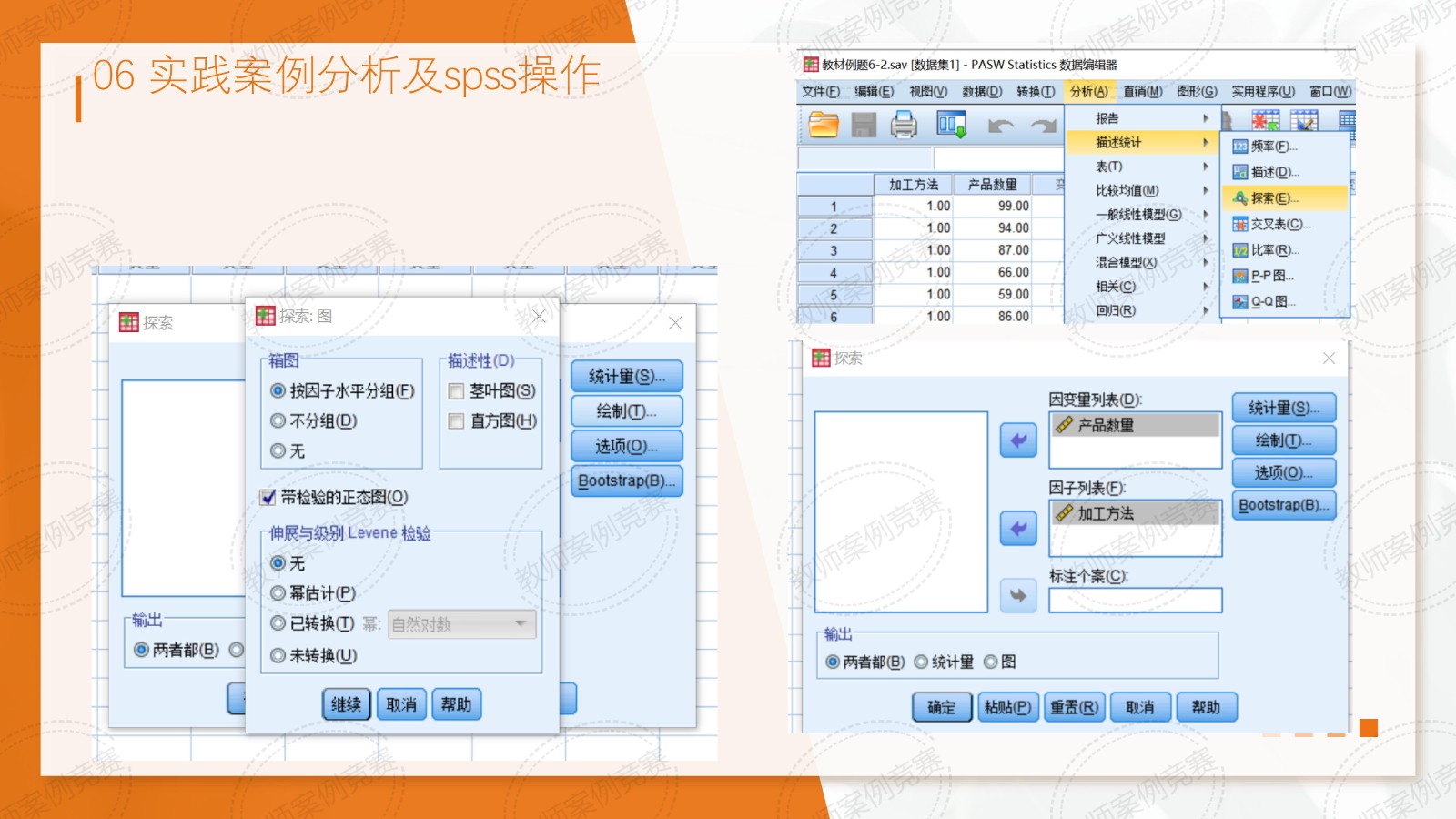Uncheck 带检验的正态图(O) checkbox
The width and height of the screenshot is (1456, 819).
click(268, 497)
